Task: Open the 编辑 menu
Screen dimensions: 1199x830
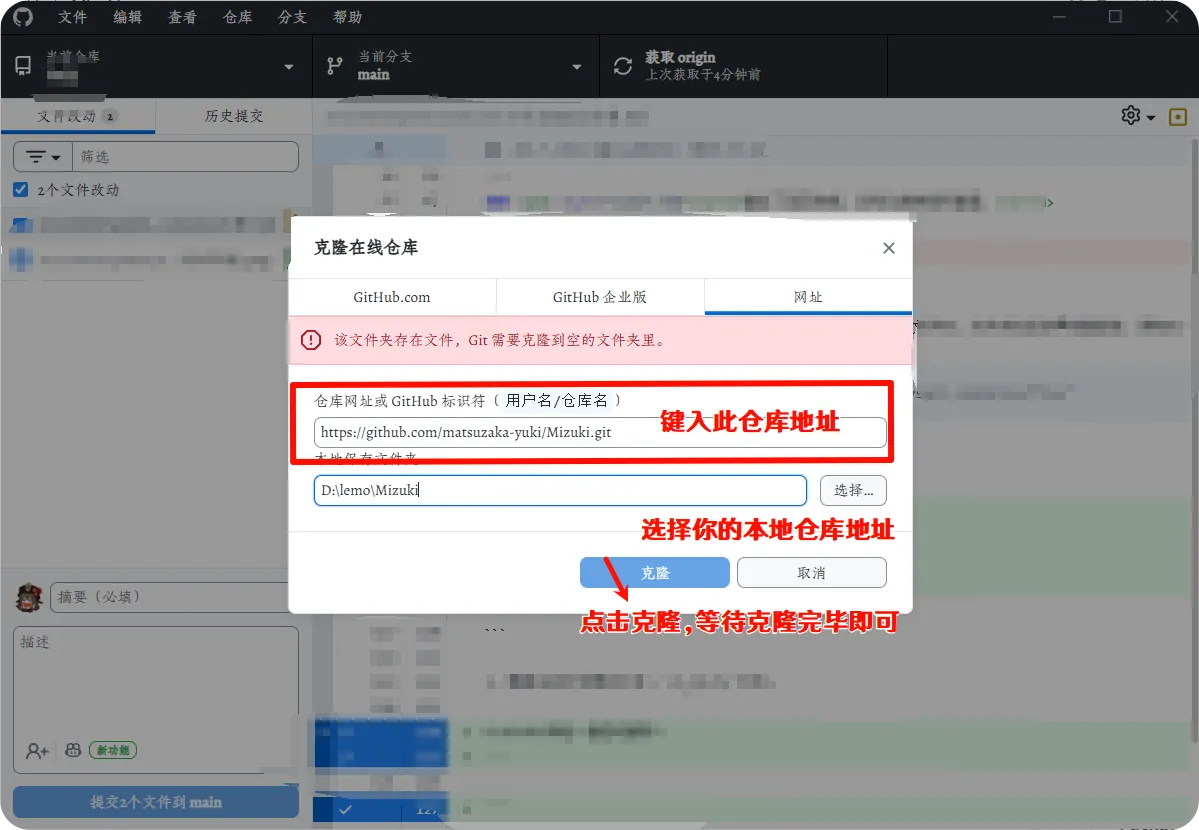Action: click(x=128, y=17)
